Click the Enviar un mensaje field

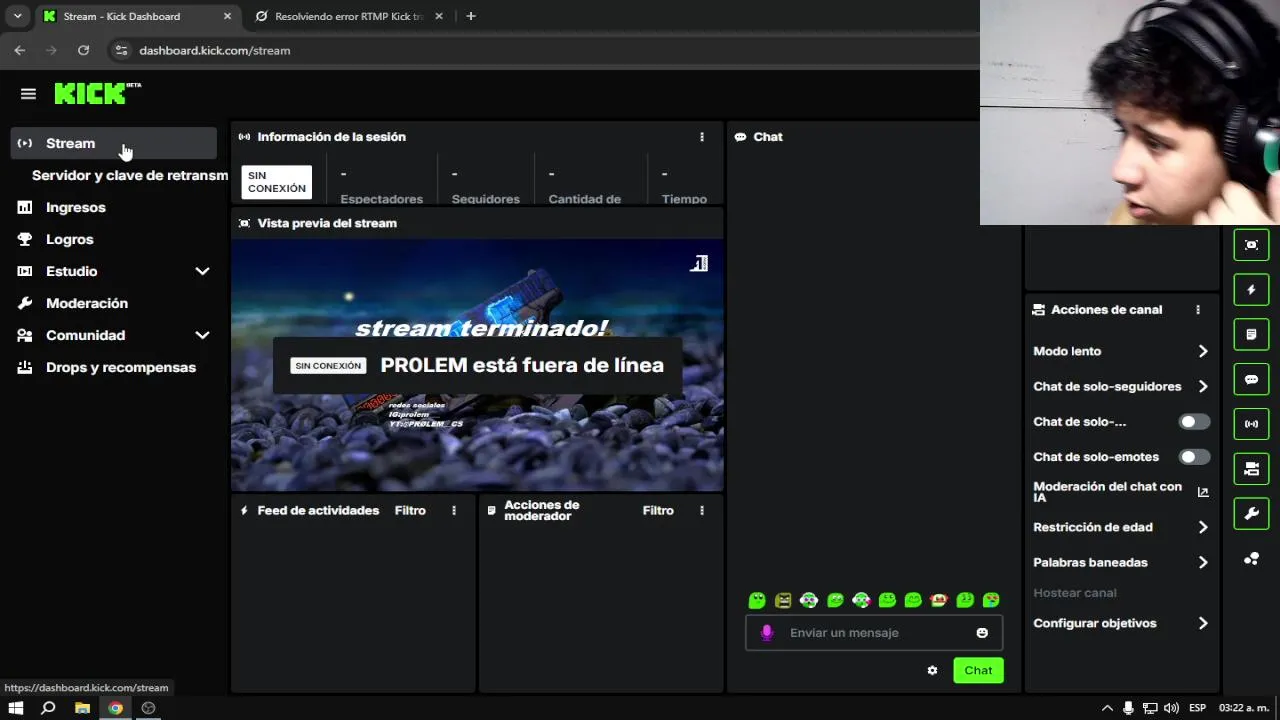875,632
